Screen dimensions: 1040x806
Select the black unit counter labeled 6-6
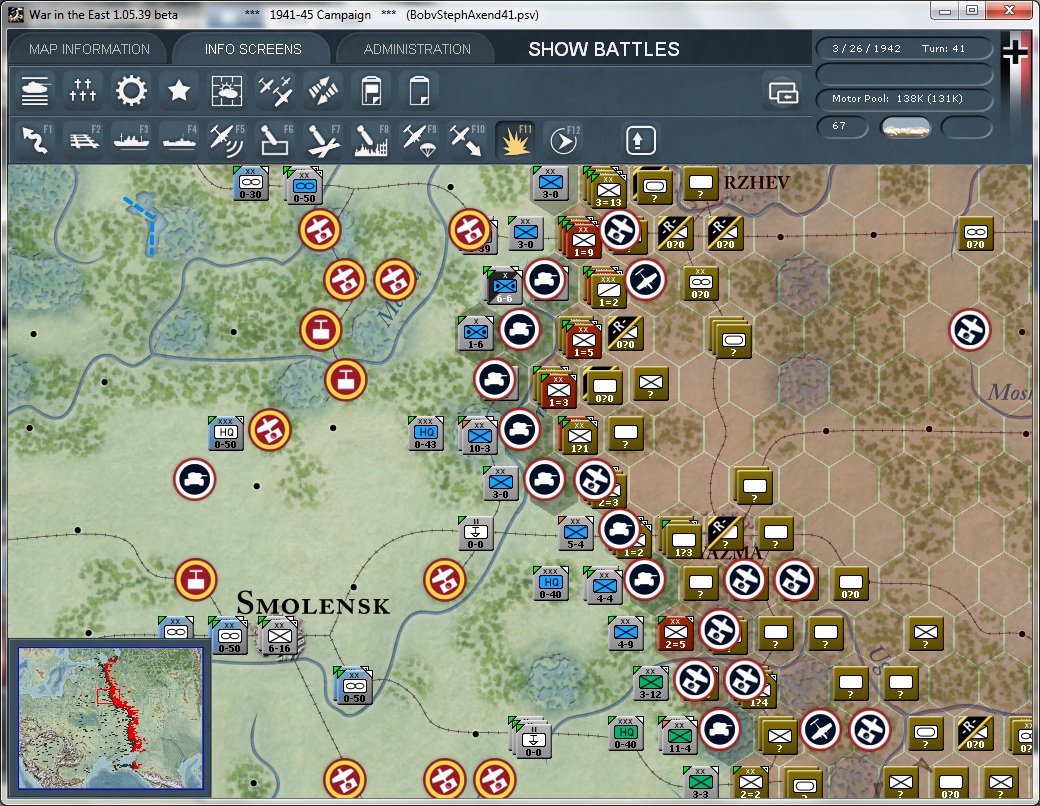(x=505, y=286)
